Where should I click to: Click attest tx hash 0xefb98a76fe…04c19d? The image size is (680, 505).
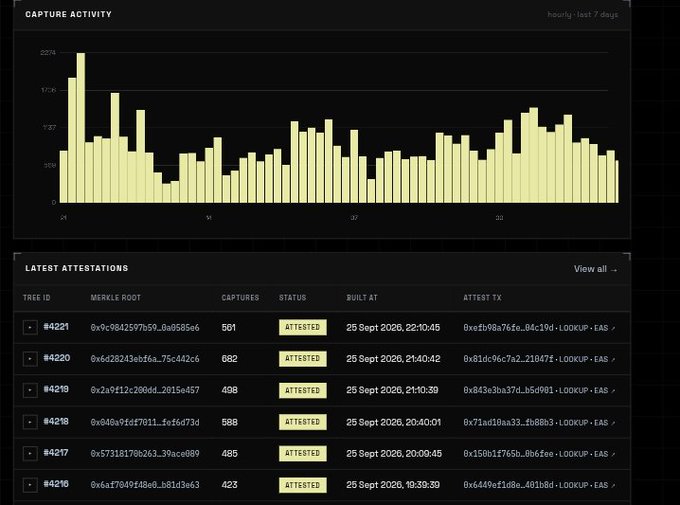coord(508,328)
